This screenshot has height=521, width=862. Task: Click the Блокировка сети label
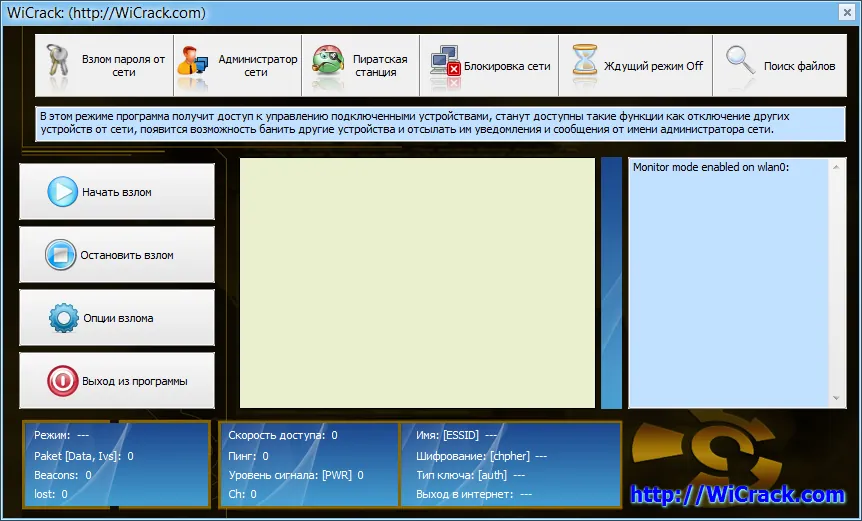click(507, 66)
